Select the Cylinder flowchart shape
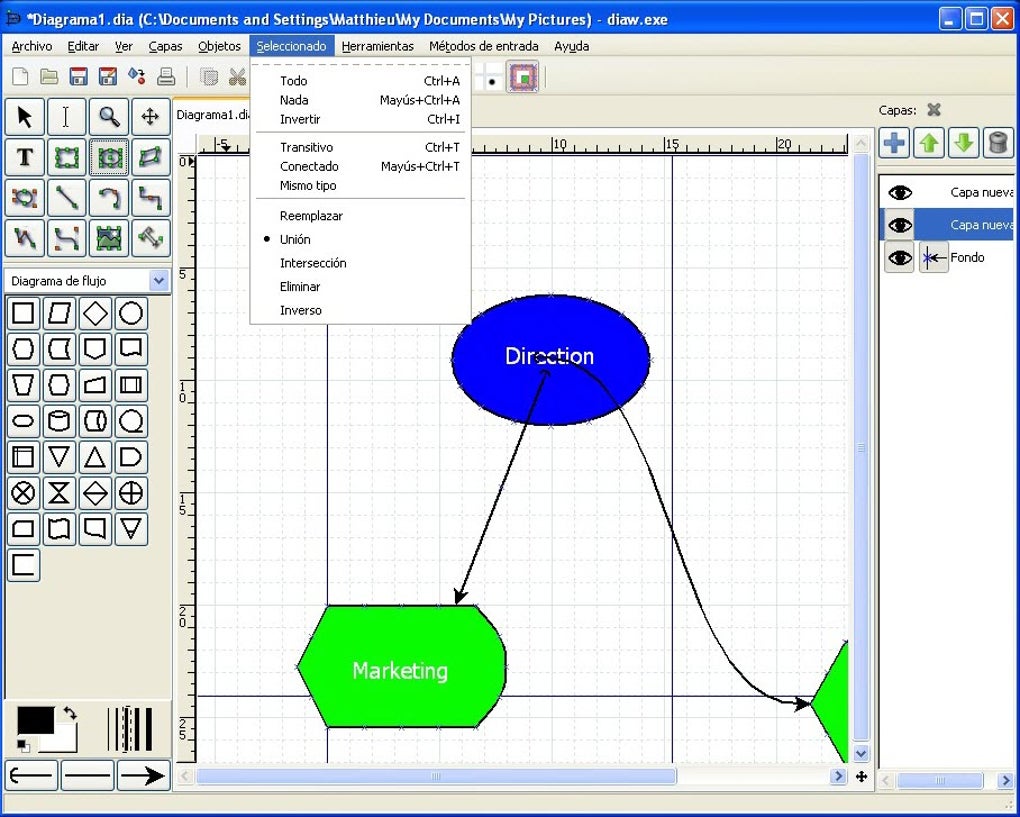The height and width of the screenshot is (817, 1020). (x=58, y=421)
